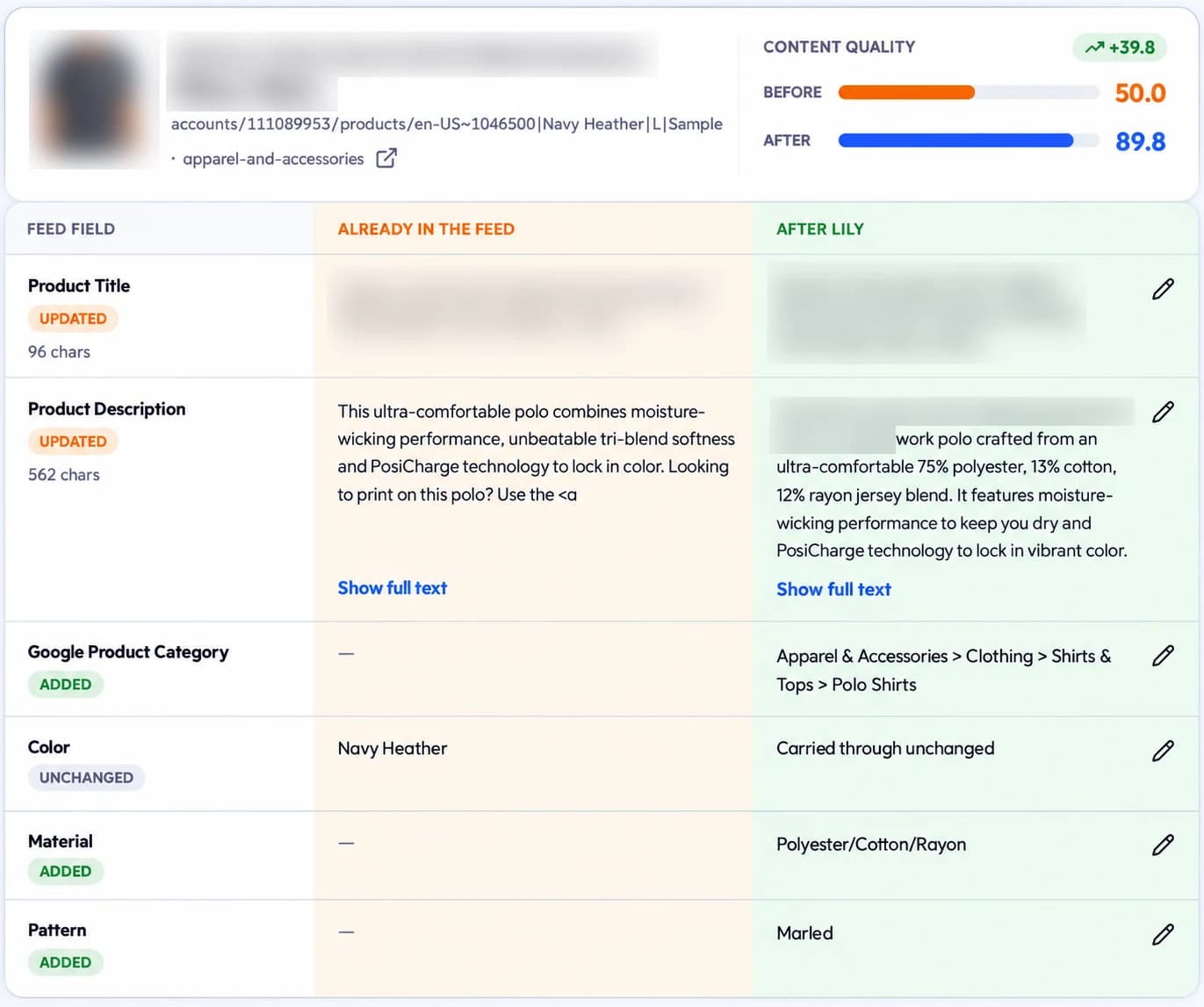Image resolution: width=1204 pixels, height=1007 pixels.
Task: Select the accounts/111089953 product path text
Action: [x=447, y=124]
